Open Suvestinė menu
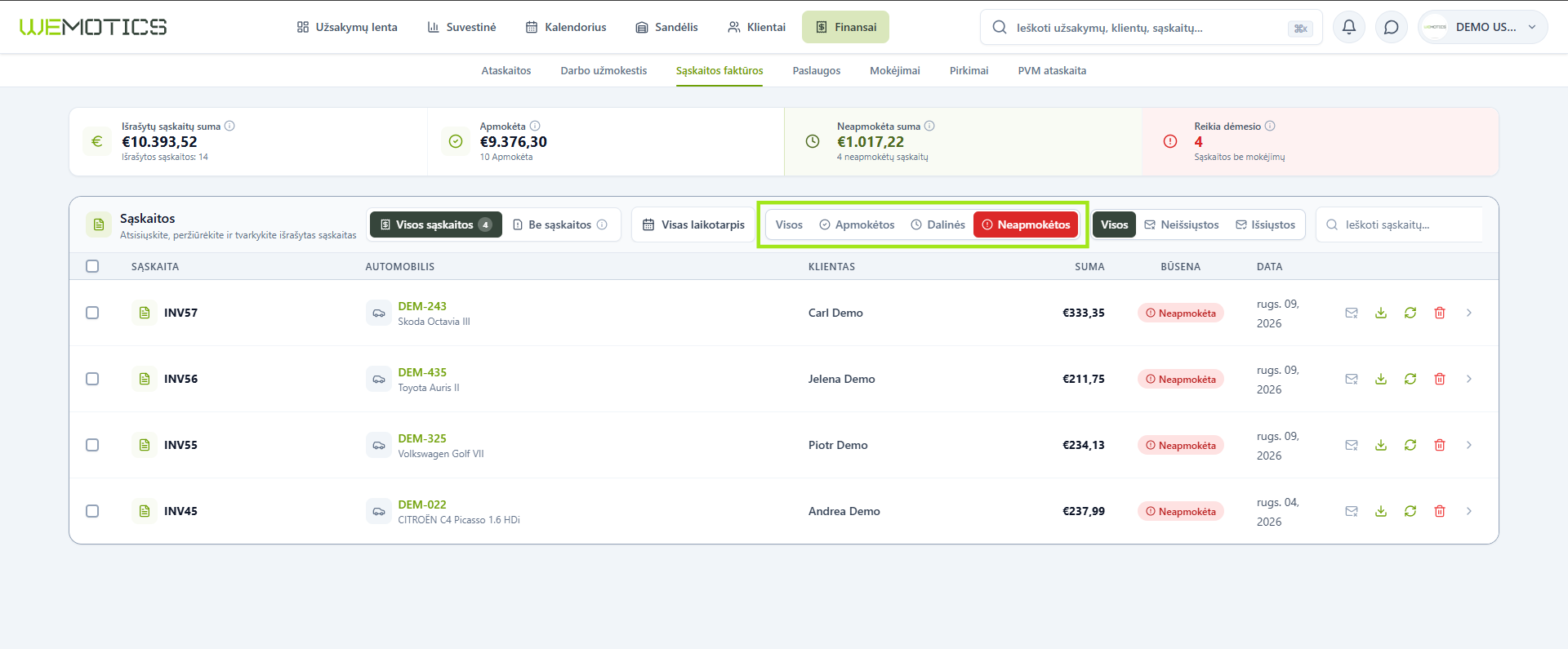 pyautogui.click(x=461, y=27)
